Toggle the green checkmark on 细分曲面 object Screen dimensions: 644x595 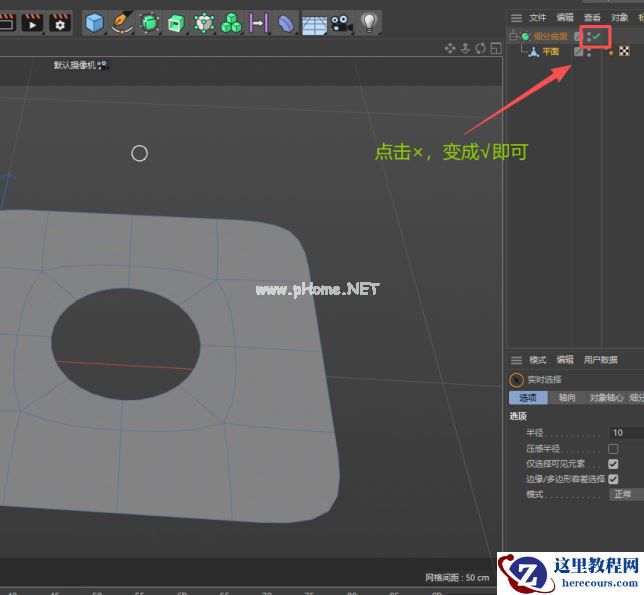597,36
